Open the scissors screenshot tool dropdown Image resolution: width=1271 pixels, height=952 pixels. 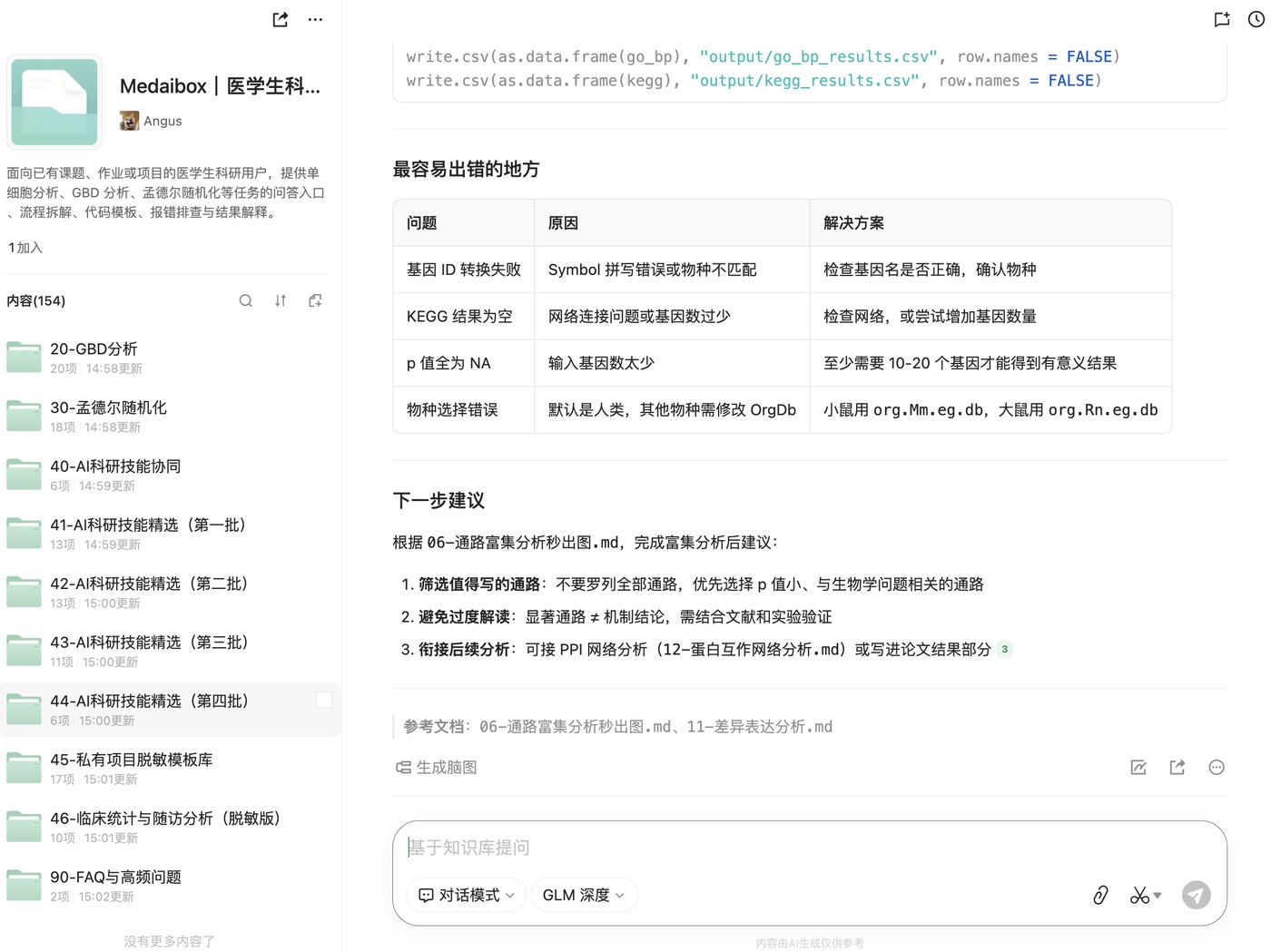(x=1146, y=895)
